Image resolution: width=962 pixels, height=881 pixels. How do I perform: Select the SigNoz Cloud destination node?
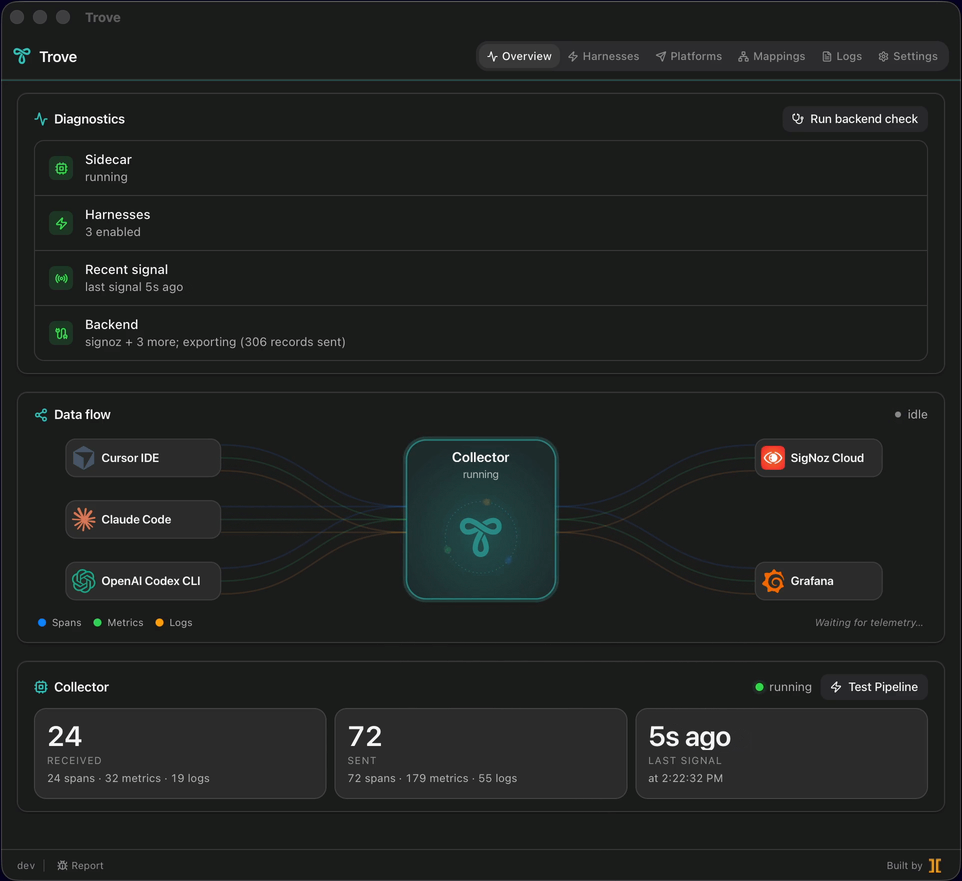(818, 458)
